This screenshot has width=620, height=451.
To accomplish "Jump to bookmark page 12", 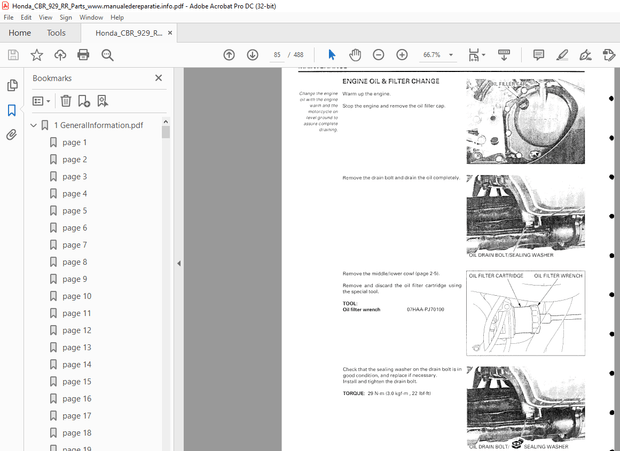I will pyautogui.click(x=77, y=330).
